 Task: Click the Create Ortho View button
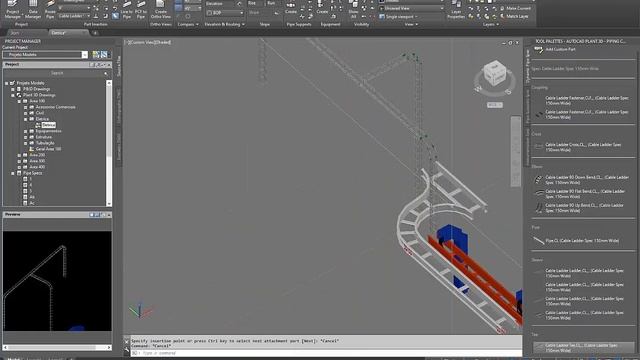click(160, 9)
